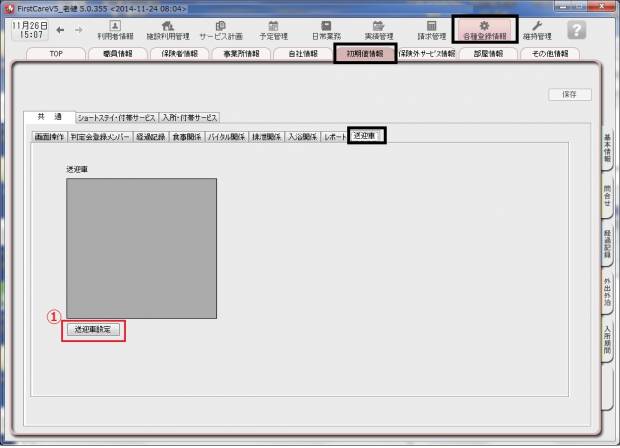Open 維持管理 wrench icon
The image size is (620, 448).
[538, 29]
